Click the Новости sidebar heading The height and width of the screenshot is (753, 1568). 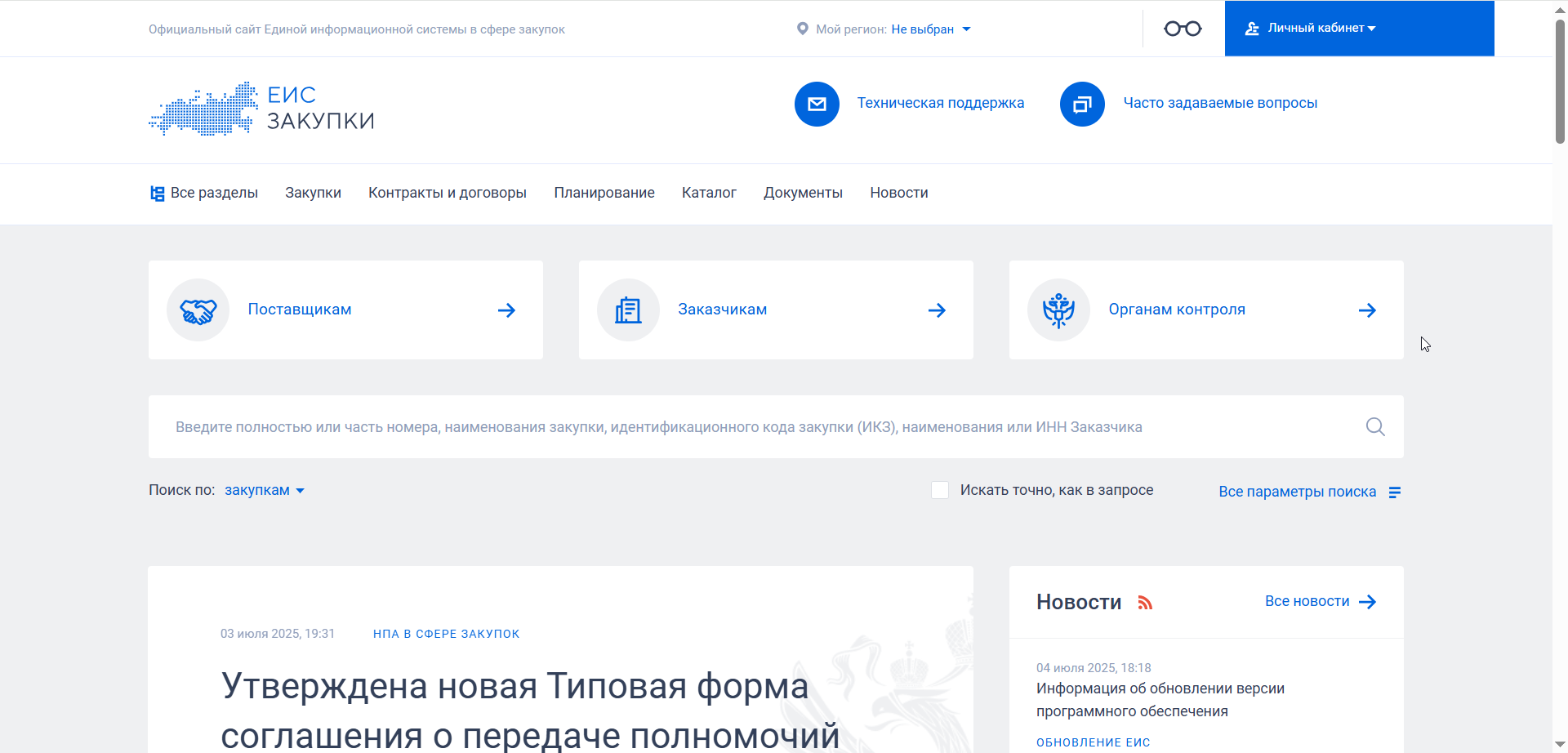pos(1079,602)
